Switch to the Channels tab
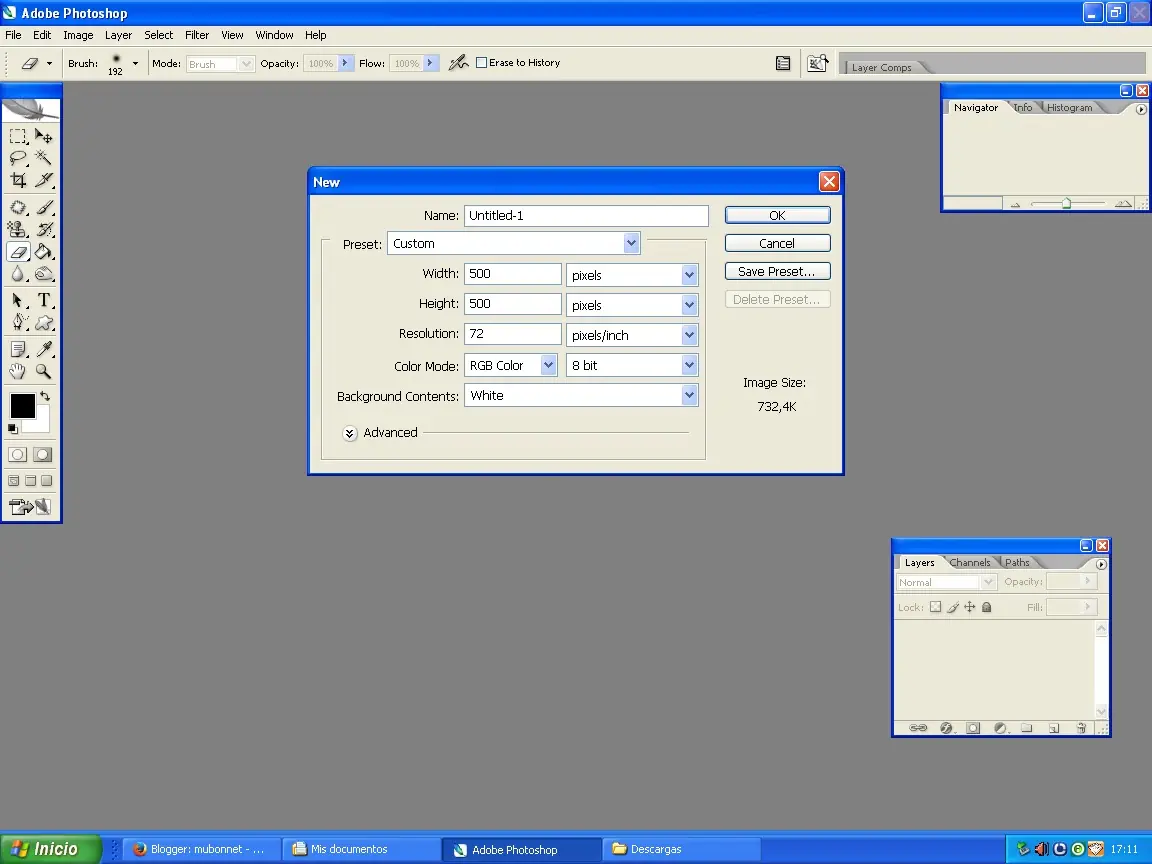 970,563
